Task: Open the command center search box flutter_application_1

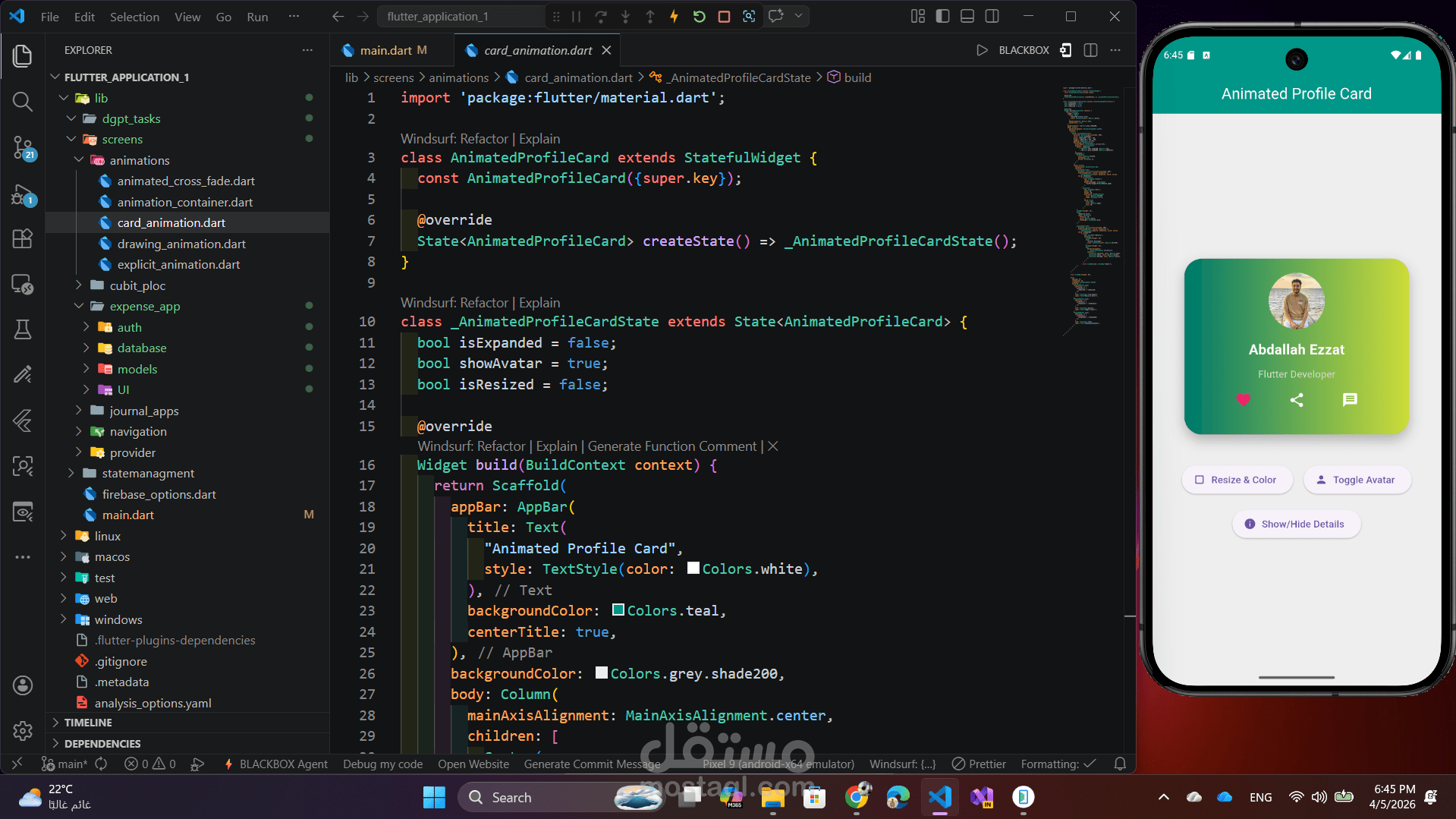Action: (x=463, y=17)
